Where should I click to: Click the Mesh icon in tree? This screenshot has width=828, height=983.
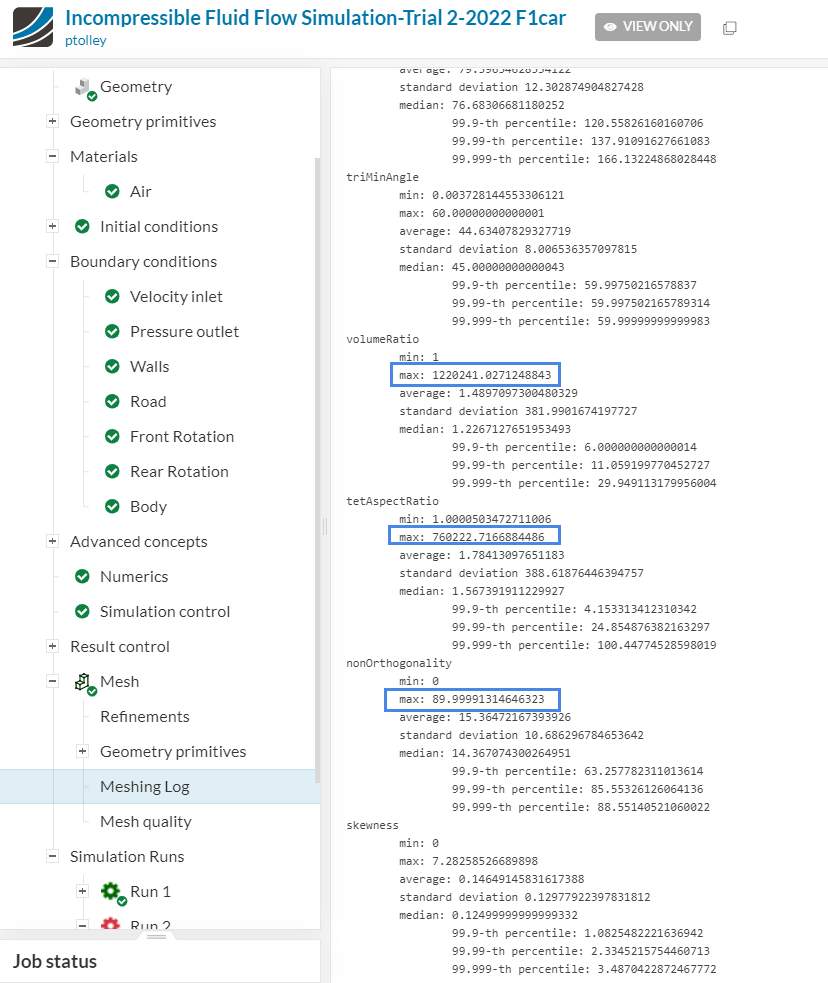[84, 682]
